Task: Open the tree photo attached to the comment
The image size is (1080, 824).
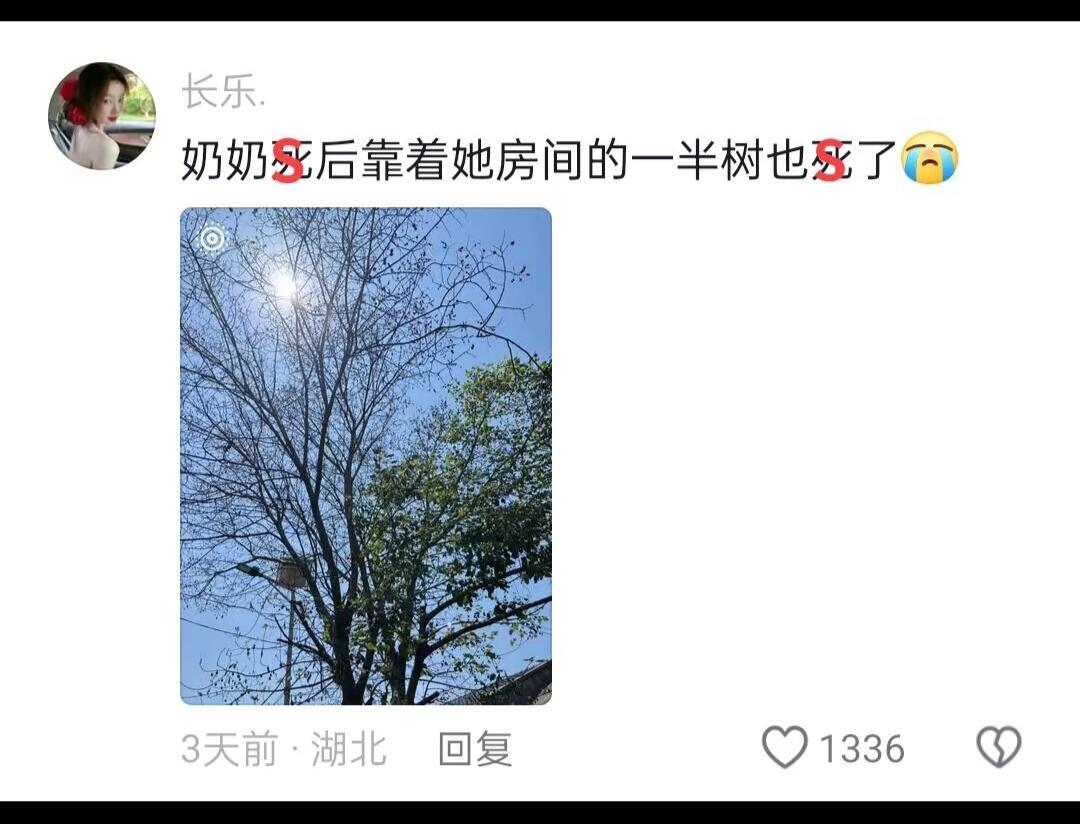Action: pos(366,455)
